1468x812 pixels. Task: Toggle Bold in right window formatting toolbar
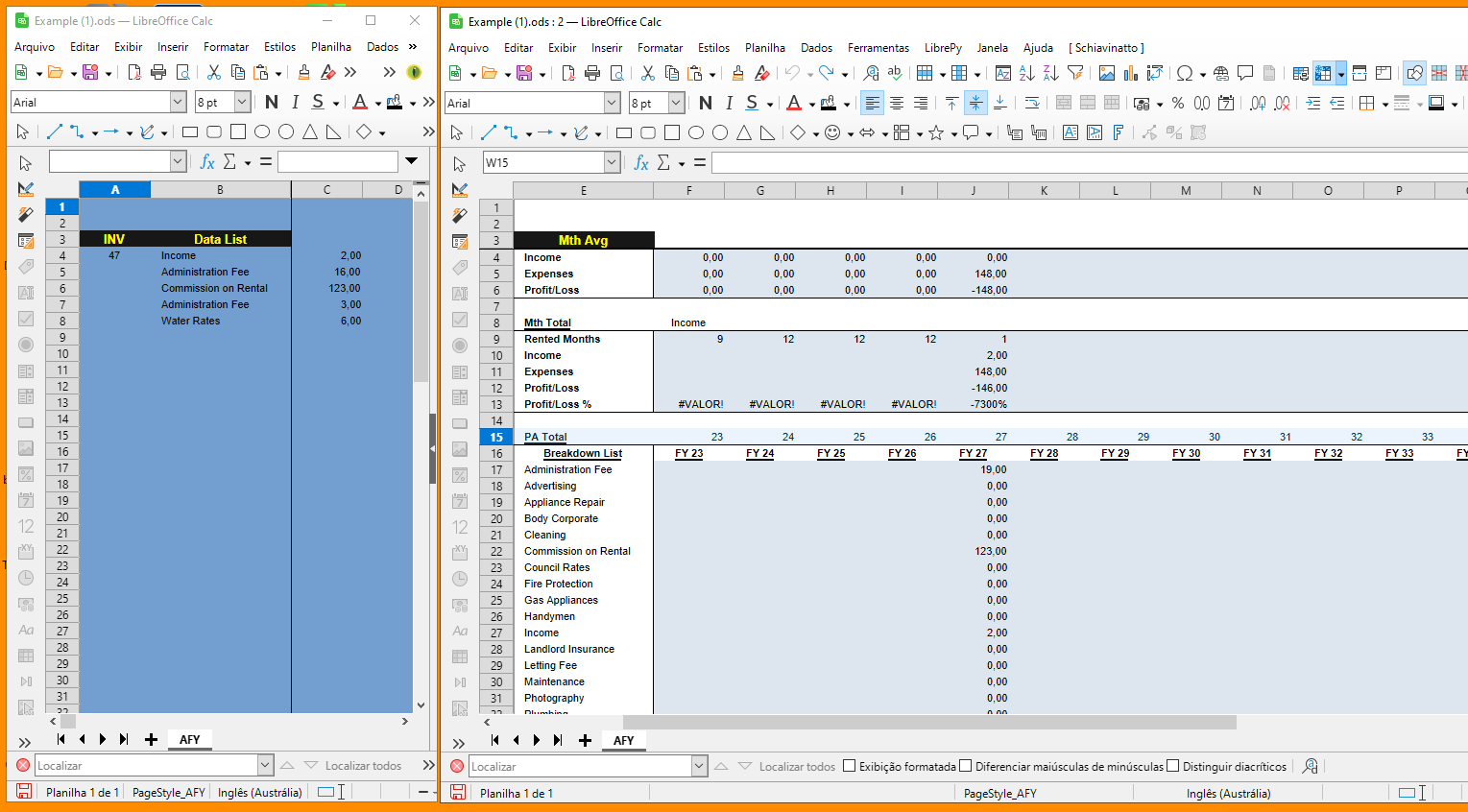(706, 103)
